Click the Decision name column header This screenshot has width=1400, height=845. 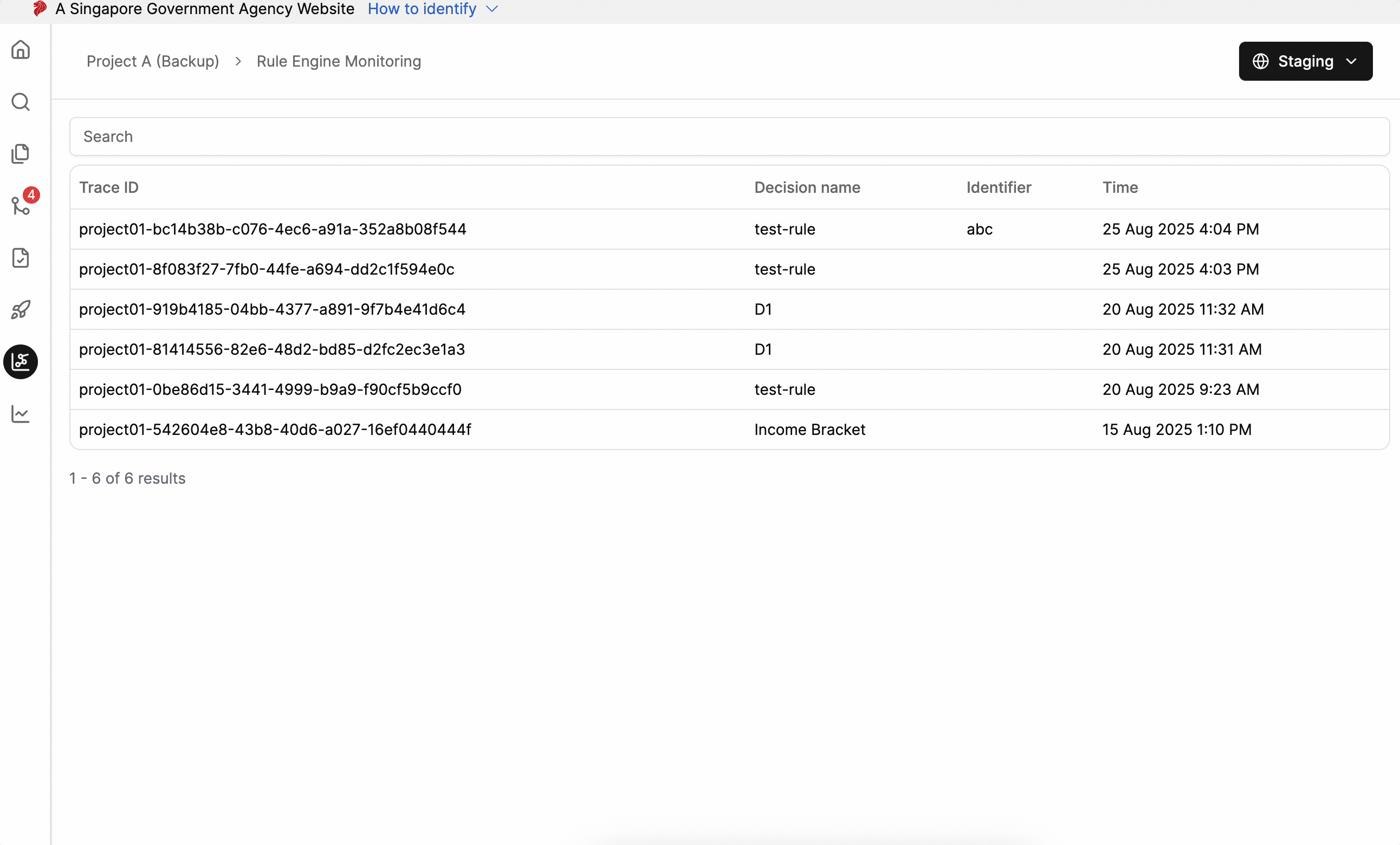point(807,187)
